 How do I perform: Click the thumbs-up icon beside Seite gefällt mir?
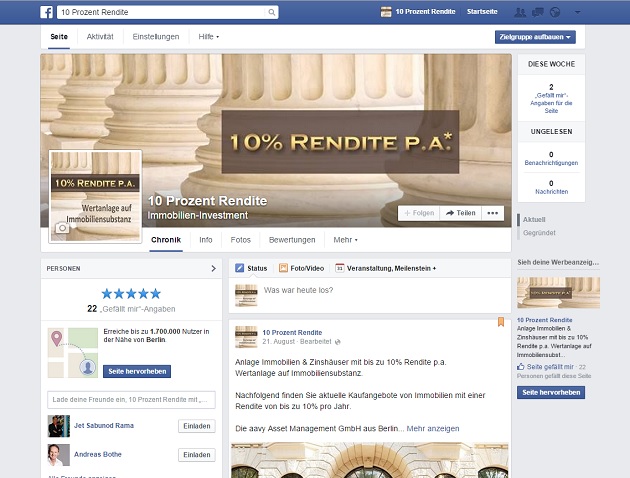click(x=521, y=367)
